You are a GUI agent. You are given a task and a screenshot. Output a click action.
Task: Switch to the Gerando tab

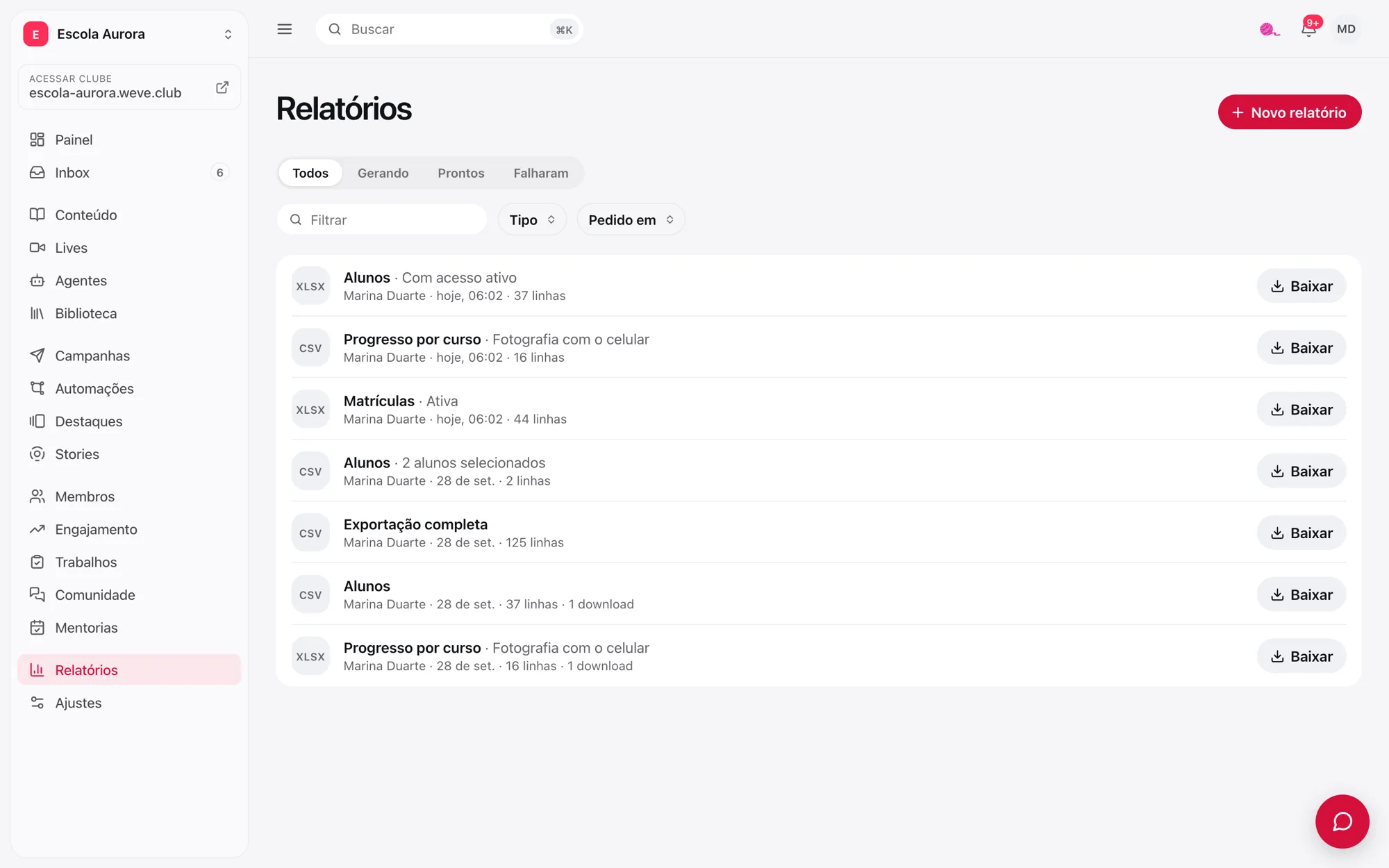(x=383, y=173)
